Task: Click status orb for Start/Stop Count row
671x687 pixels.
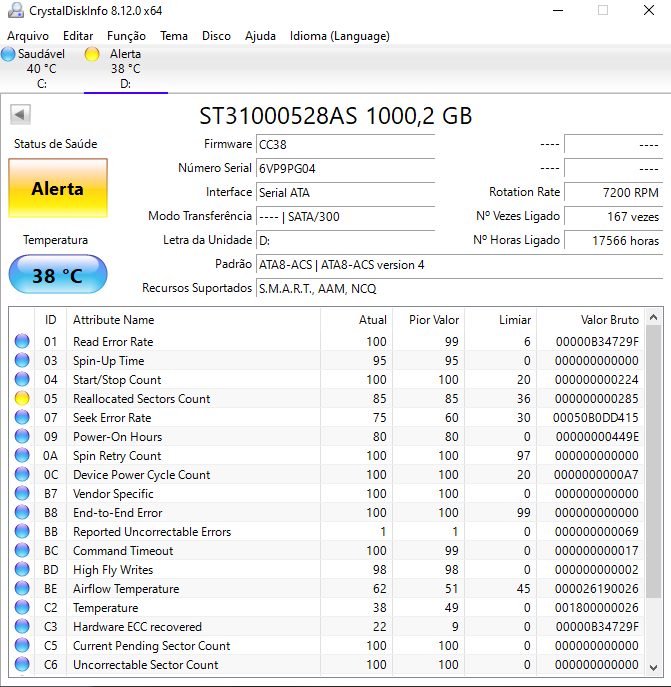Action: [22, 379]
